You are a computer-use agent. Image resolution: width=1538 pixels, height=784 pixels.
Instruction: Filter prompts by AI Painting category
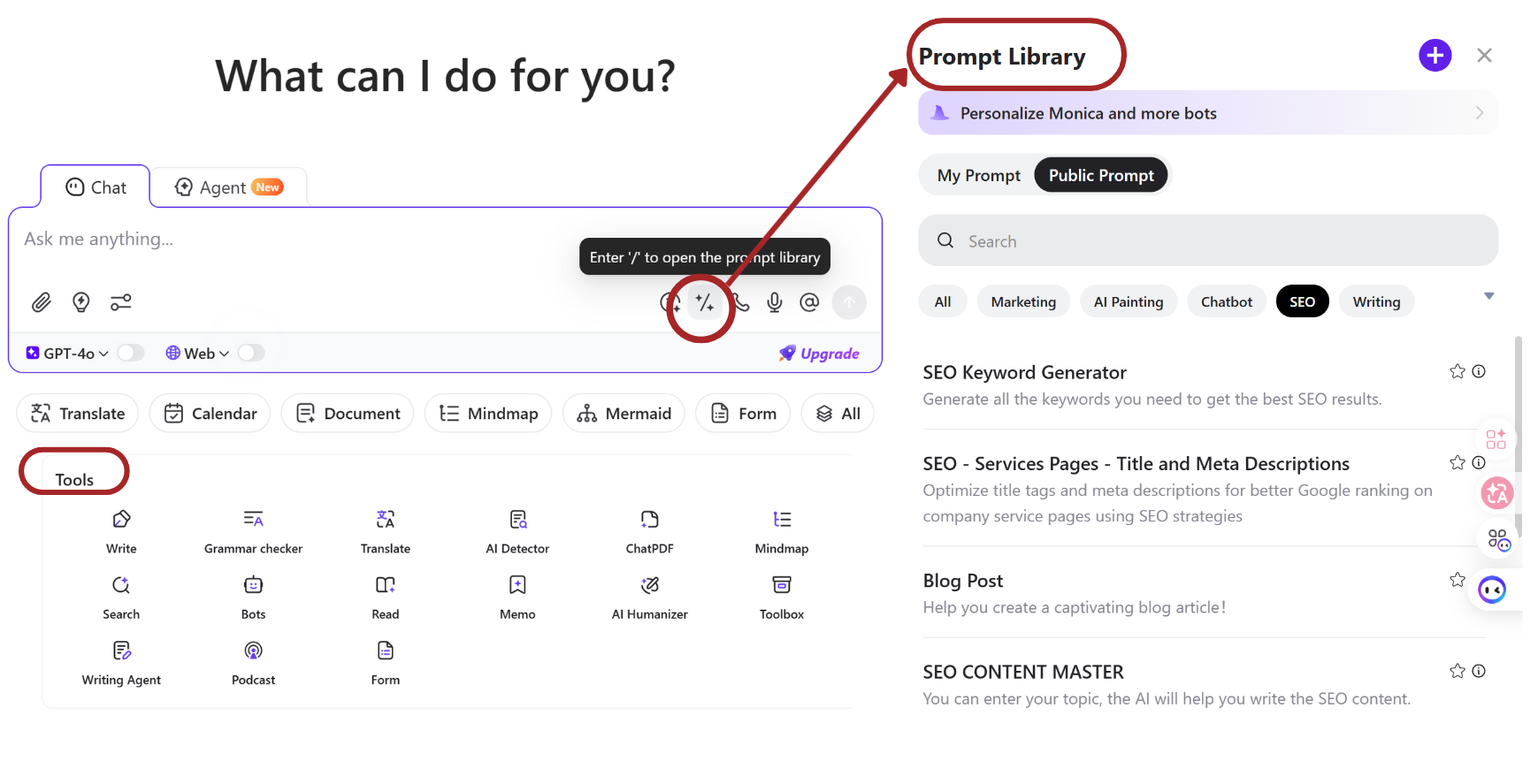(1129, 301)
